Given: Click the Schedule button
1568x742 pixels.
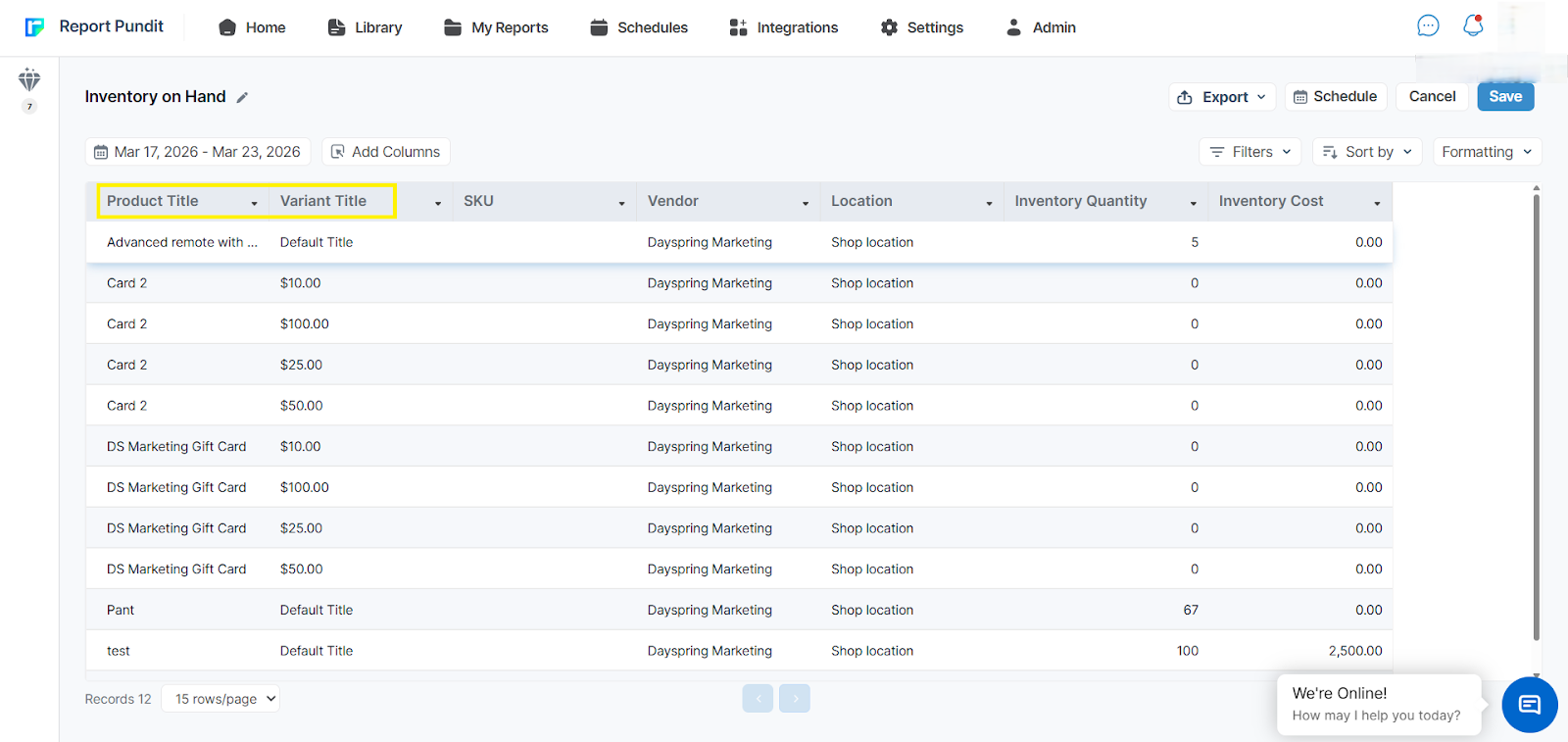Looking at the screenshot, I should pyautogui.click(x=1336, y=96).
